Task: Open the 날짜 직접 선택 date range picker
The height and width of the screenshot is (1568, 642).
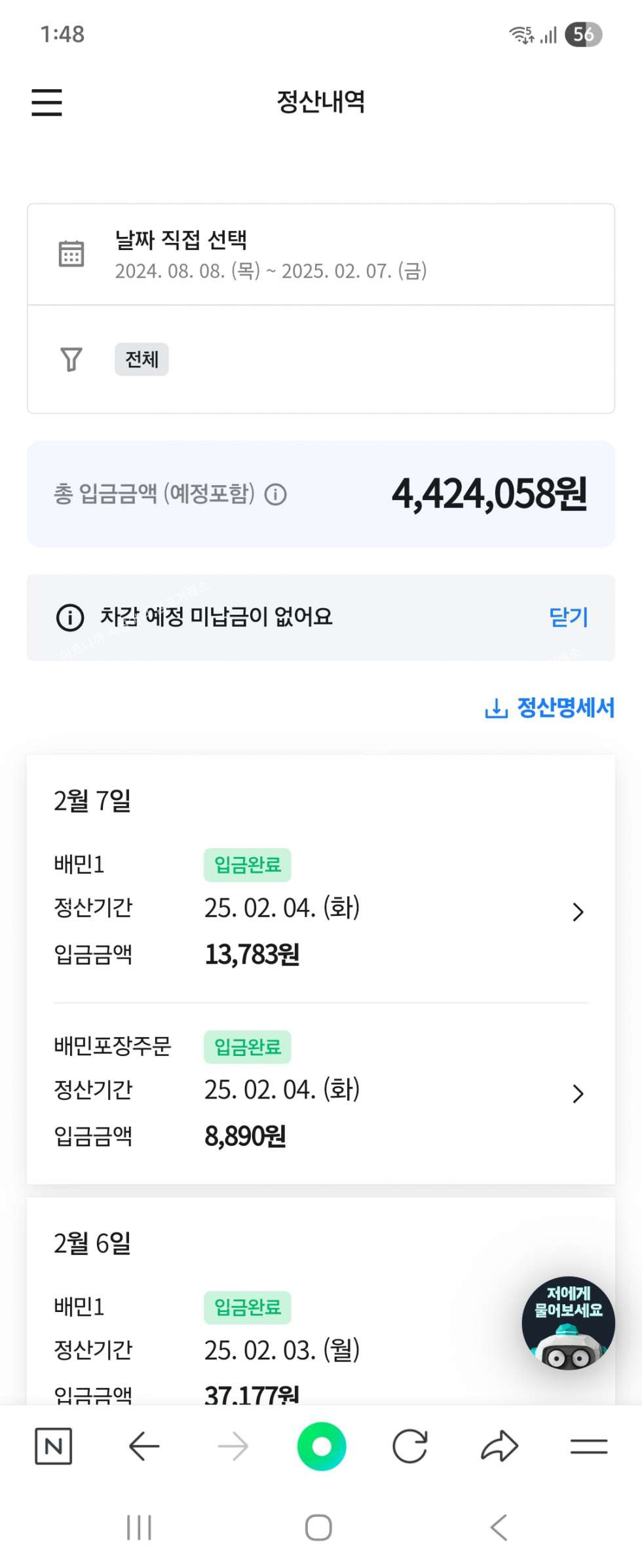Action: tap(270, 255)
